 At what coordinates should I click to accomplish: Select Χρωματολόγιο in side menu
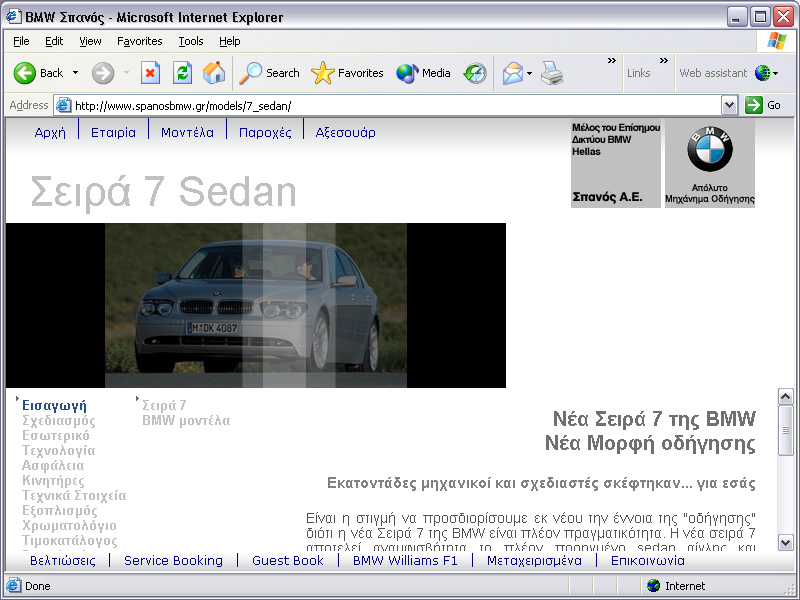click(x=69, y=526)
